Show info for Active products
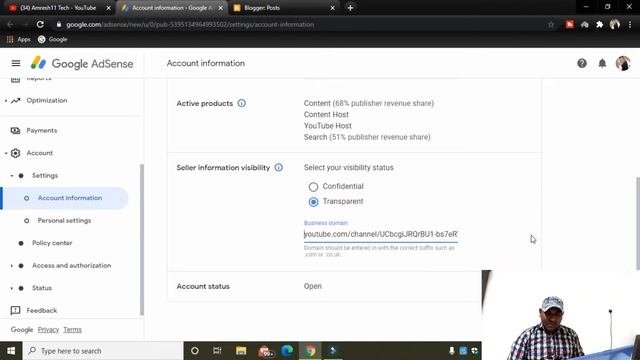 pyautogui.click(x=242, y=103)
